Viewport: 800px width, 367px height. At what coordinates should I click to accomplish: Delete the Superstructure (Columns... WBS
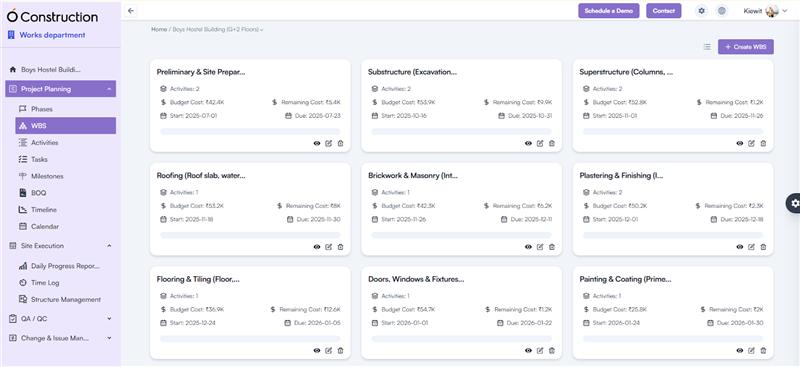pos(763,143)
